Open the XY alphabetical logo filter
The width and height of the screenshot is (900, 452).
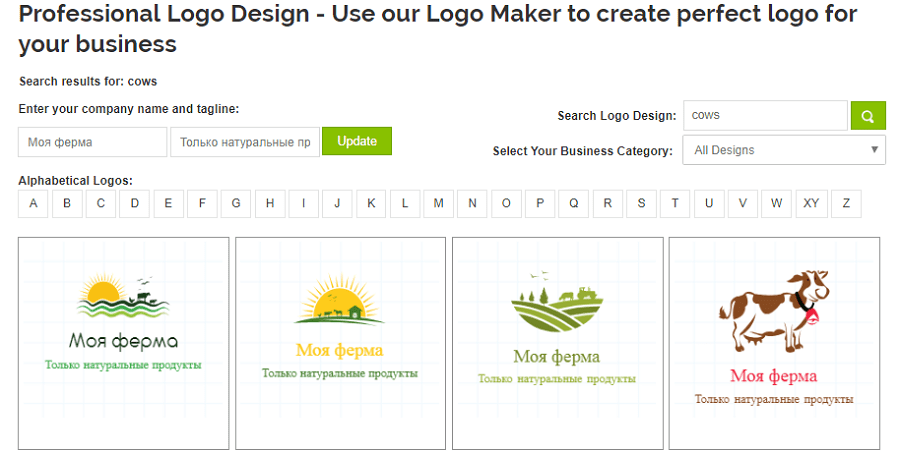point(811,203)
